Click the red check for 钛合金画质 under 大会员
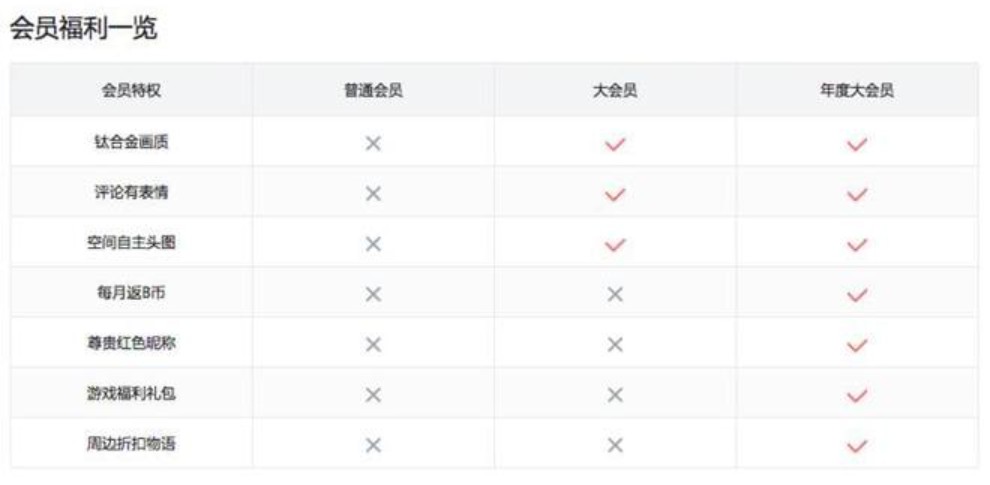 tap(615, 144)
